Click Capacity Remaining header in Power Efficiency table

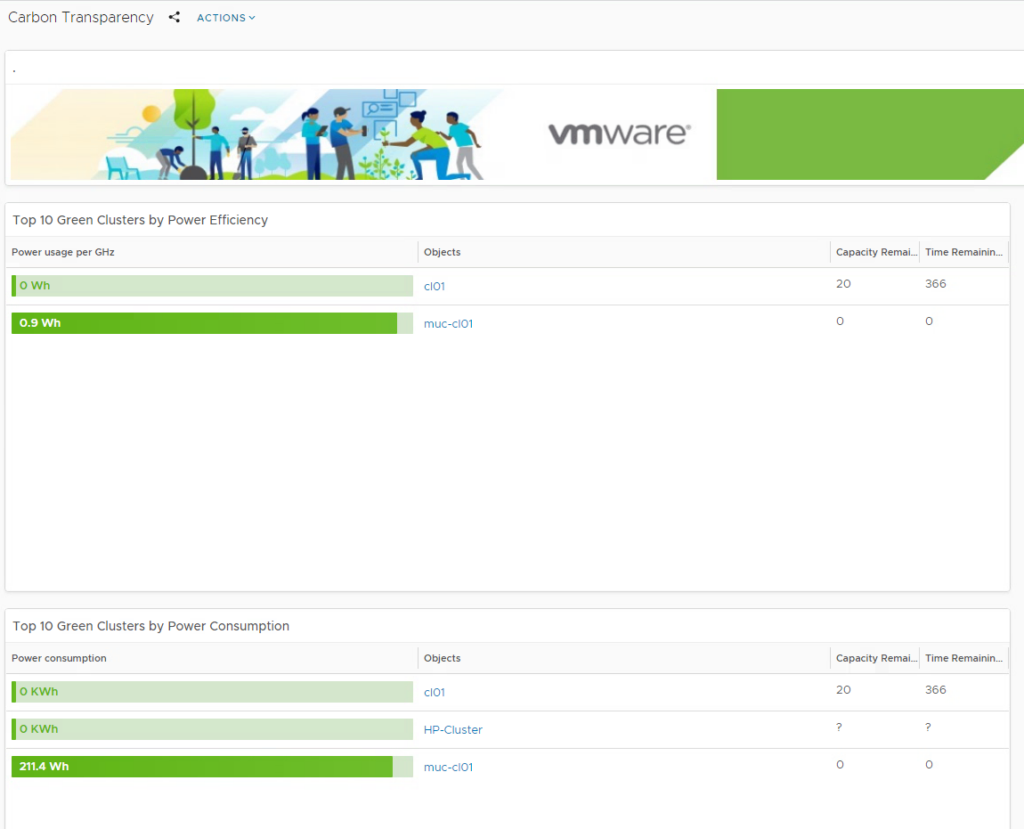pyautogui.click(x=876, y=252)
